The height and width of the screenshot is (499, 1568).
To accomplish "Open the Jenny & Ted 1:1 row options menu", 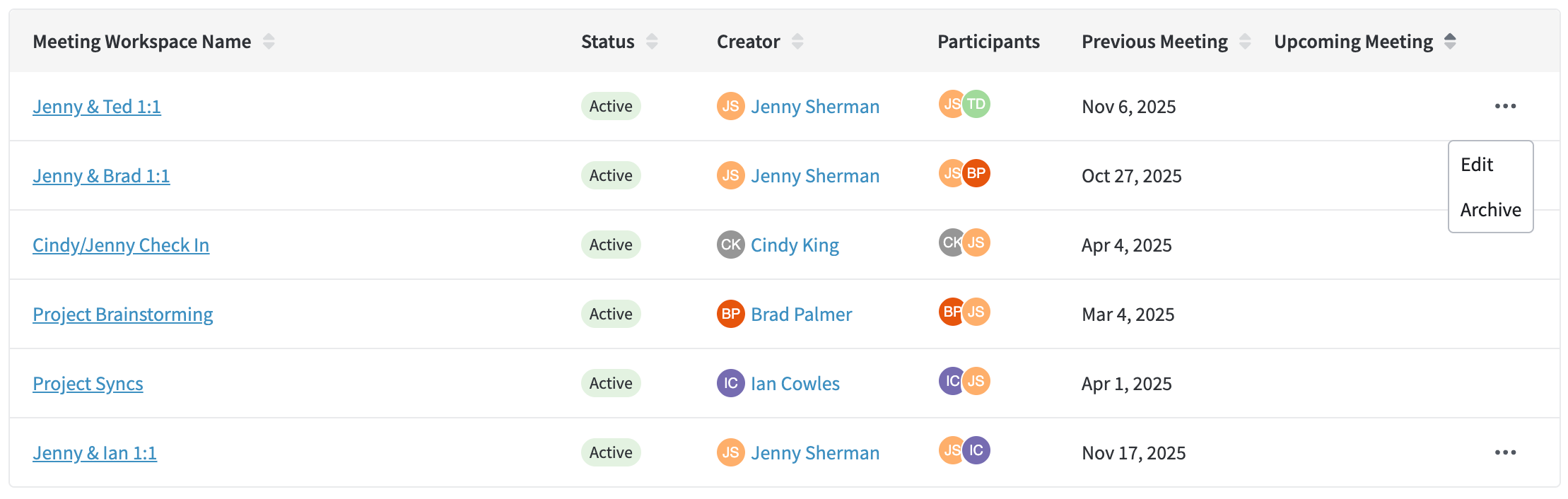I will tap(1505, 106).
